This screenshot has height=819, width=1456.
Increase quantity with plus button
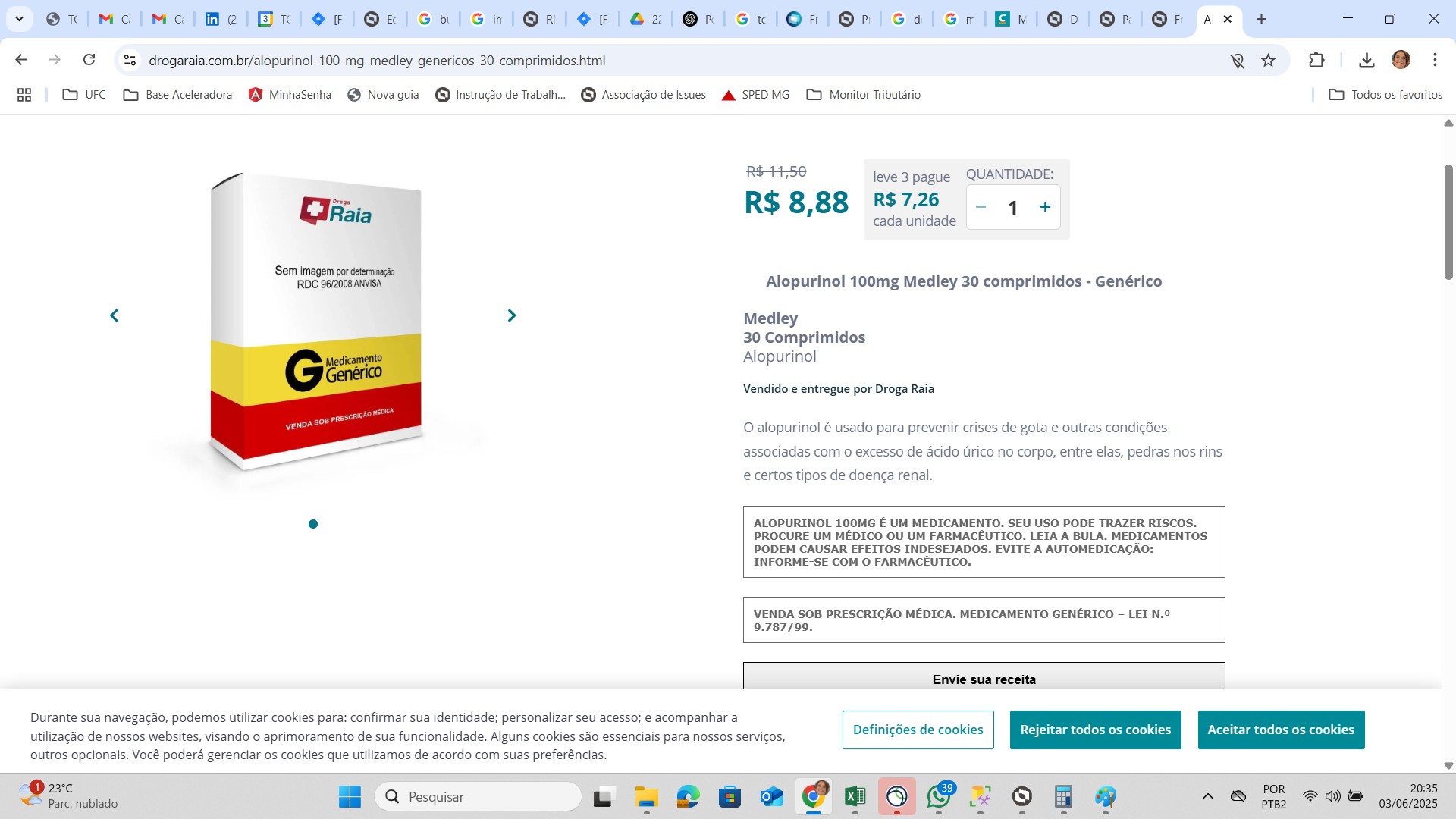[1045, 207]
